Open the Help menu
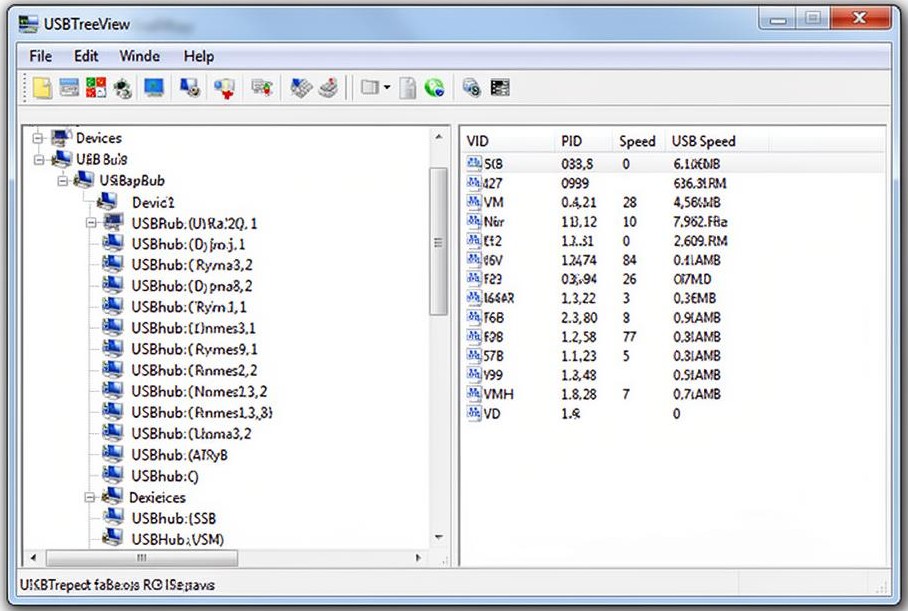The image size is (908, 611). pyautogui.click(x=198, y=56)
